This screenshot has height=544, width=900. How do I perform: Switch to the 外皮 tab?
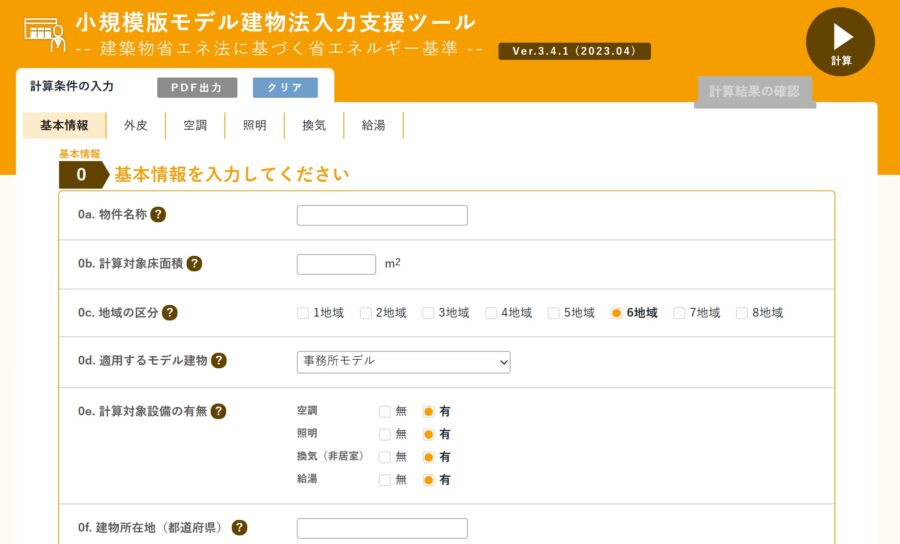tap(136, 125)
